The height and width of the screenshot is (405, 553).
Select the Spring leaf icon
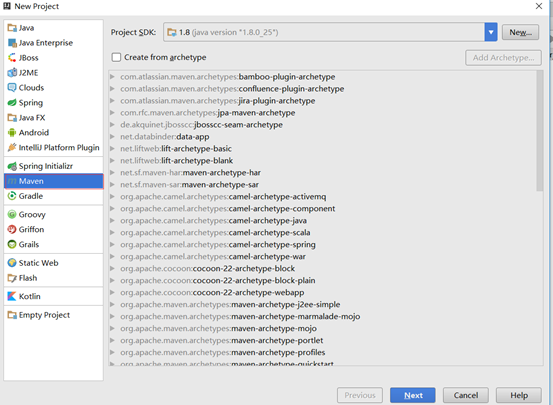(12, 103)
